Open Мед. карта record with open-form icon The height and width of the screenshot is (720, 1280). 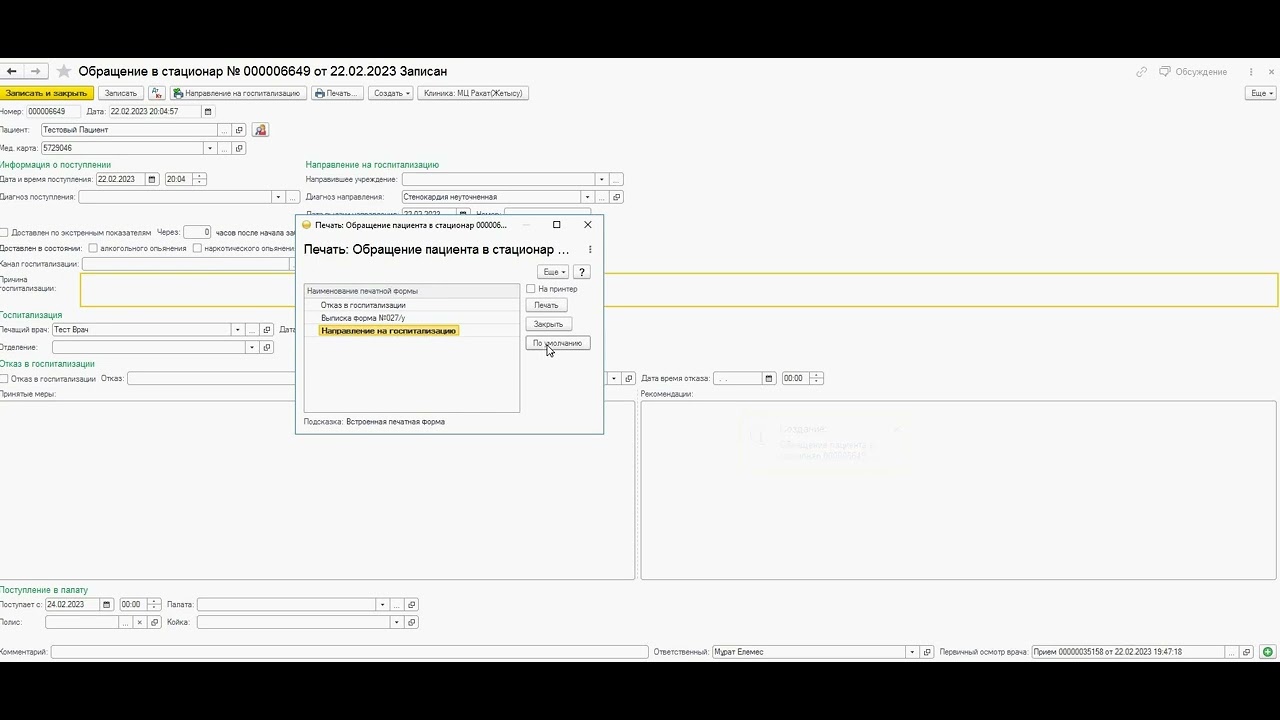[239, 148]
